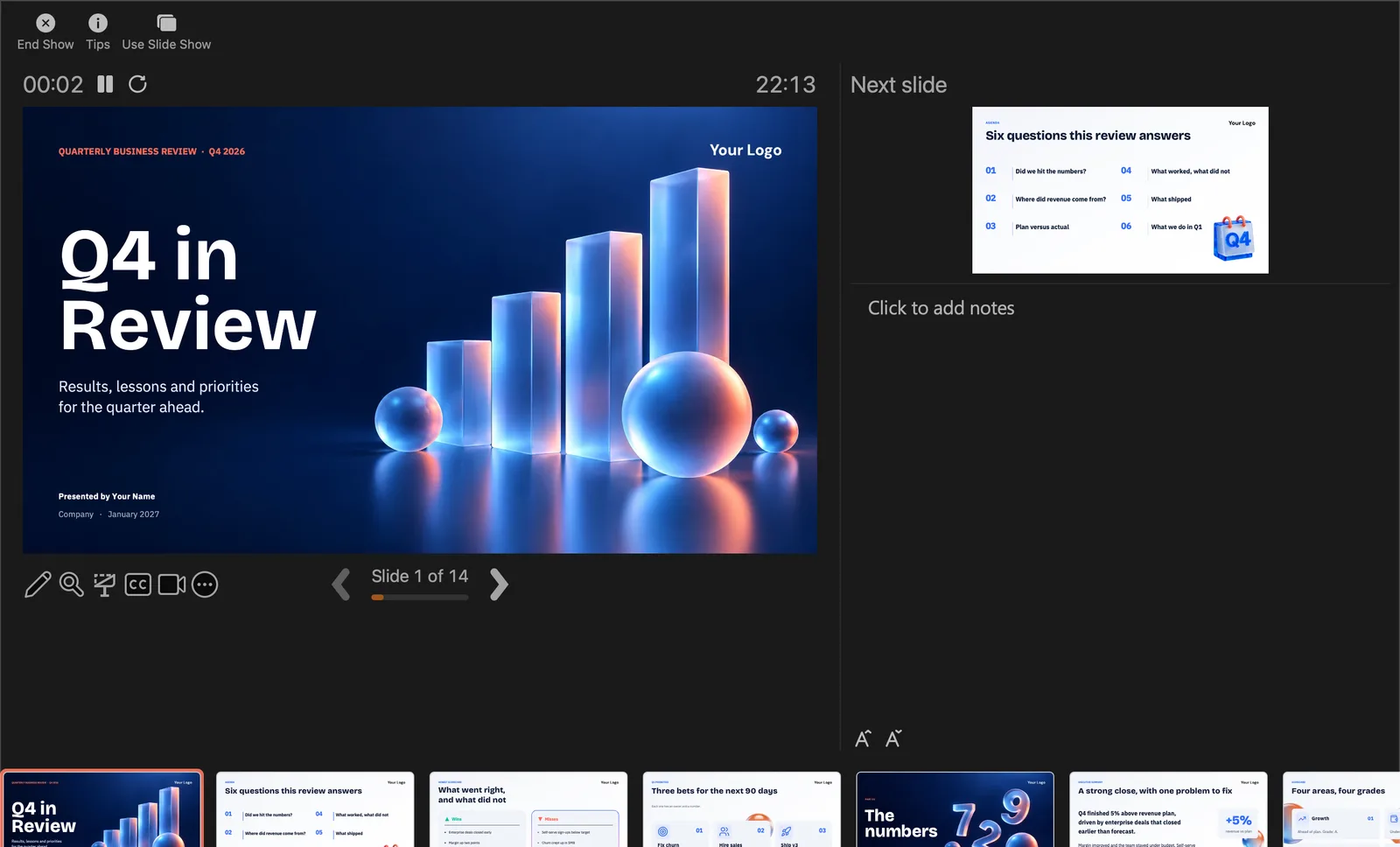Select What went right filmstrip thumbnail
This screenshot has width=1400, height=847.
[x=528, y=809]
